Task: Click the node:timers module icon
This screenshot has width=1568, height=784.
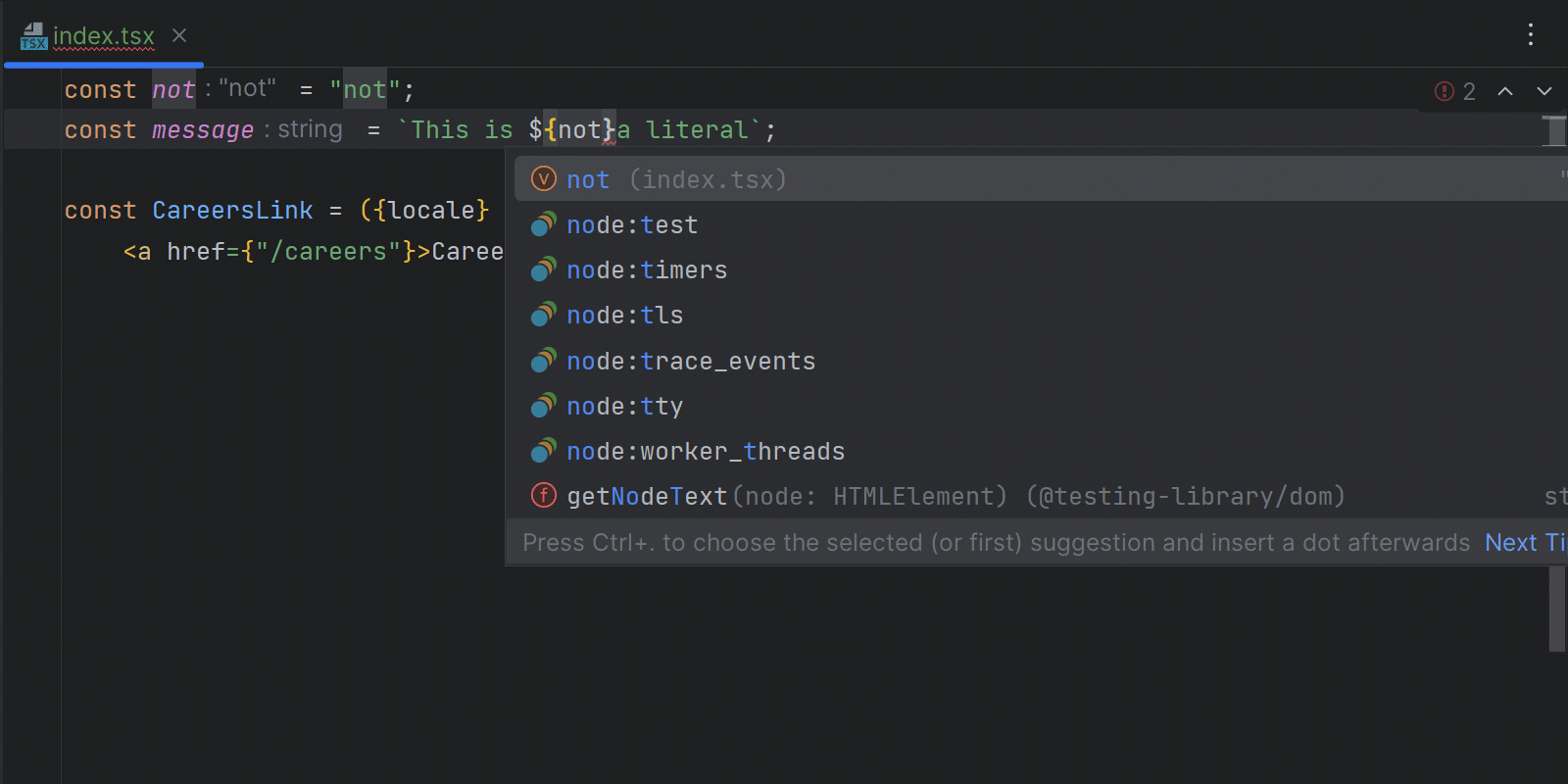Action: coord(543,270)
